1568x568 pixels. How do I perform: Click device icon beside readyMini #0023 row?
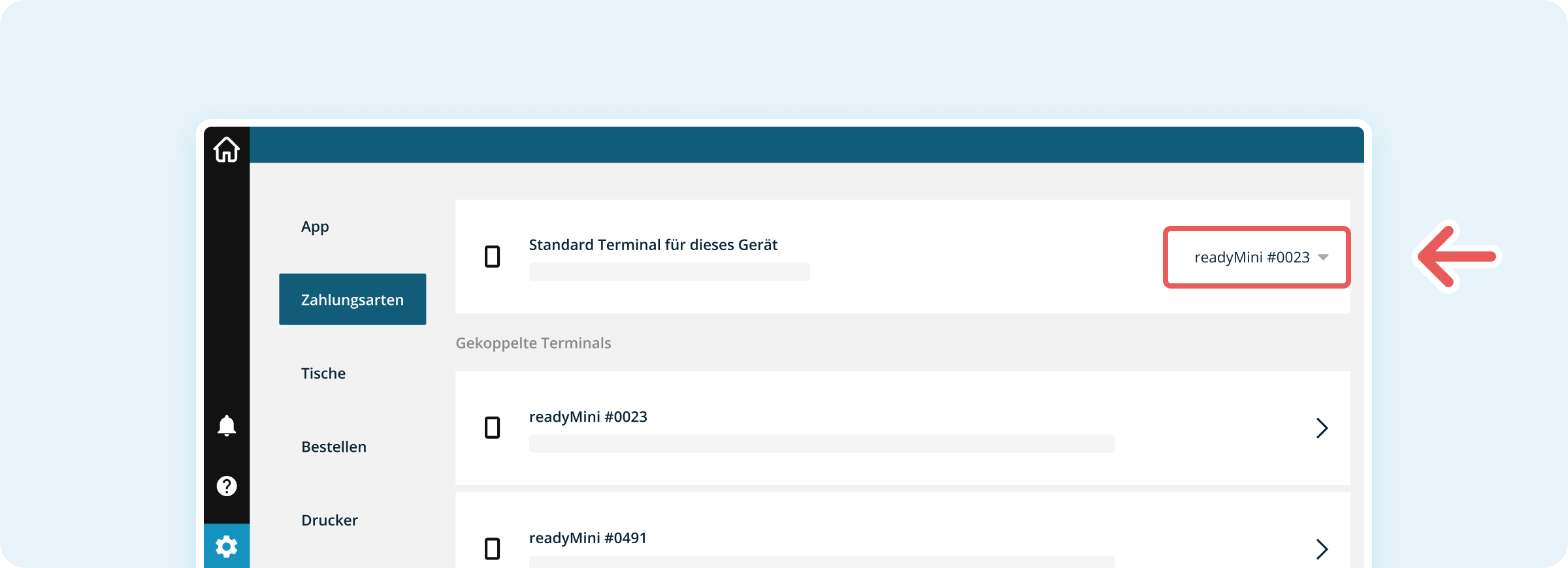[x=493, y=428]
